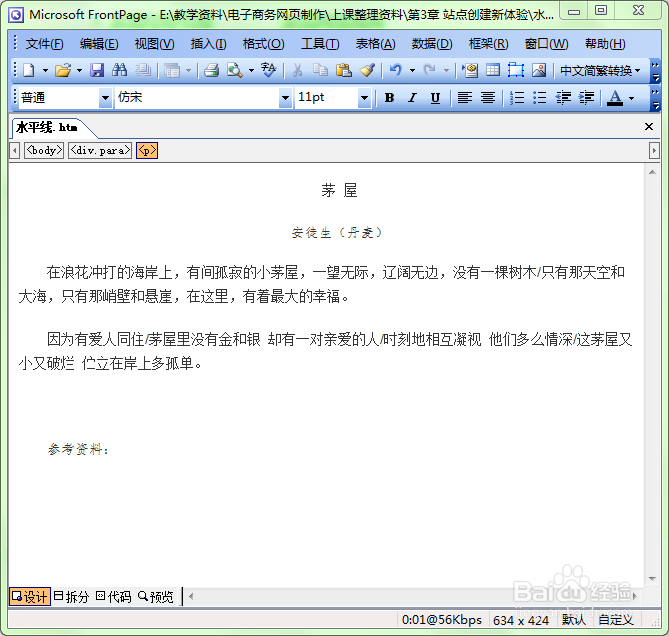Click the 参考资料: text line
This screenshot has height=636, width=669.
click(79, 449)
